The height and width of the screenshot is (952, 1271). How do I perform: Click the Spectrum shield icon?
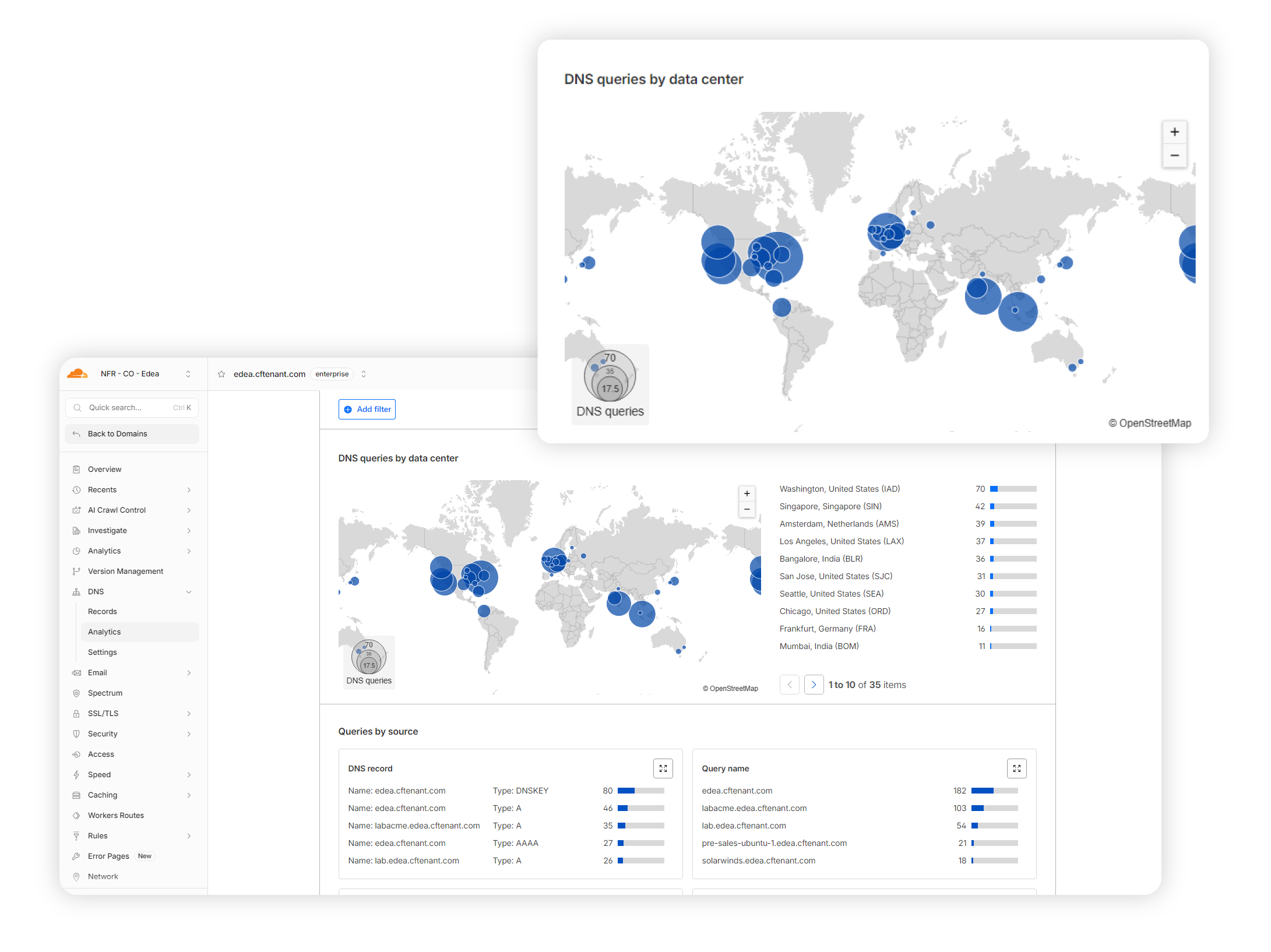tap(76, 693)
